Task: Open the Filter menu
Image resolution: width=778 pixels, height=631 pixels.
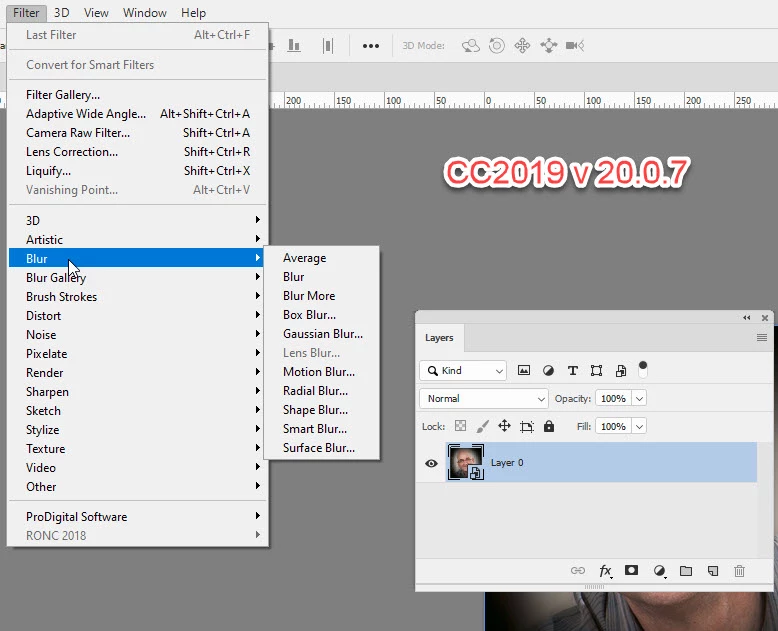Action: point(26,12)
